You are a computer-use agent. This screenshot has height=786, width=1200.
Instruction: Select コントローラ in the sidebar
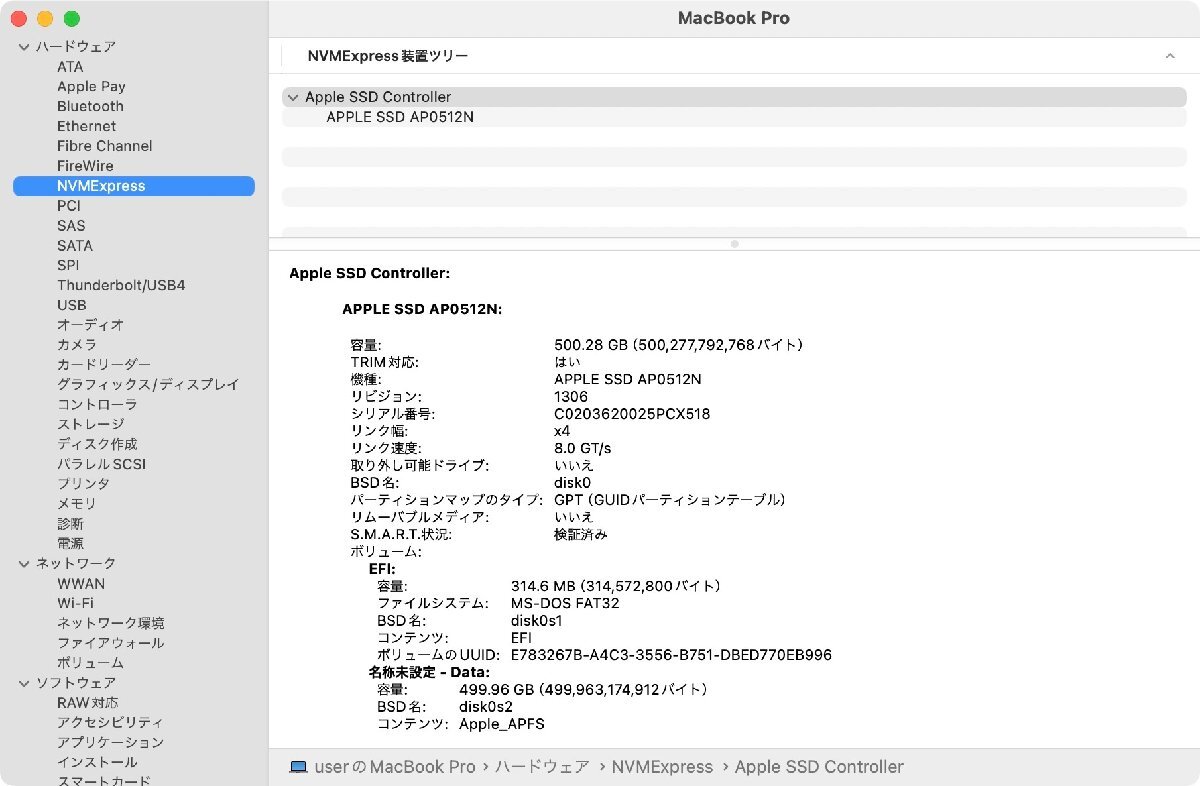[x=97, y=405]
